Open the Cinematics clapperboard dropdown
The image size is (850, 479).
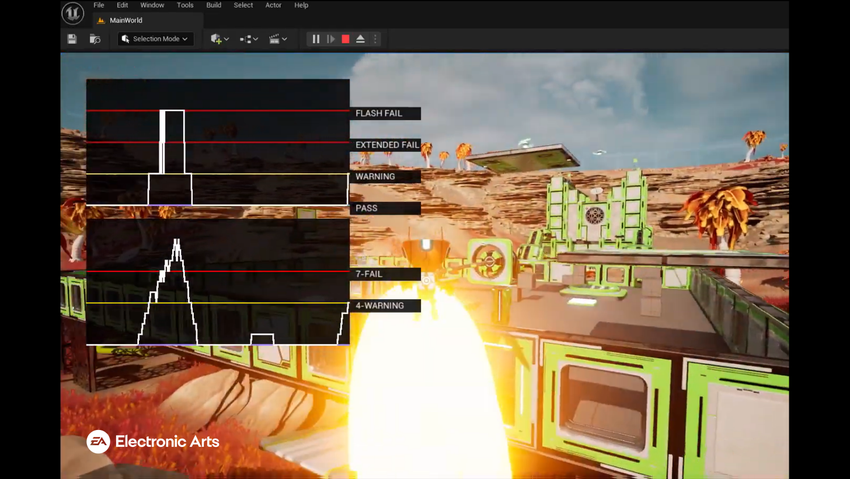278,39
